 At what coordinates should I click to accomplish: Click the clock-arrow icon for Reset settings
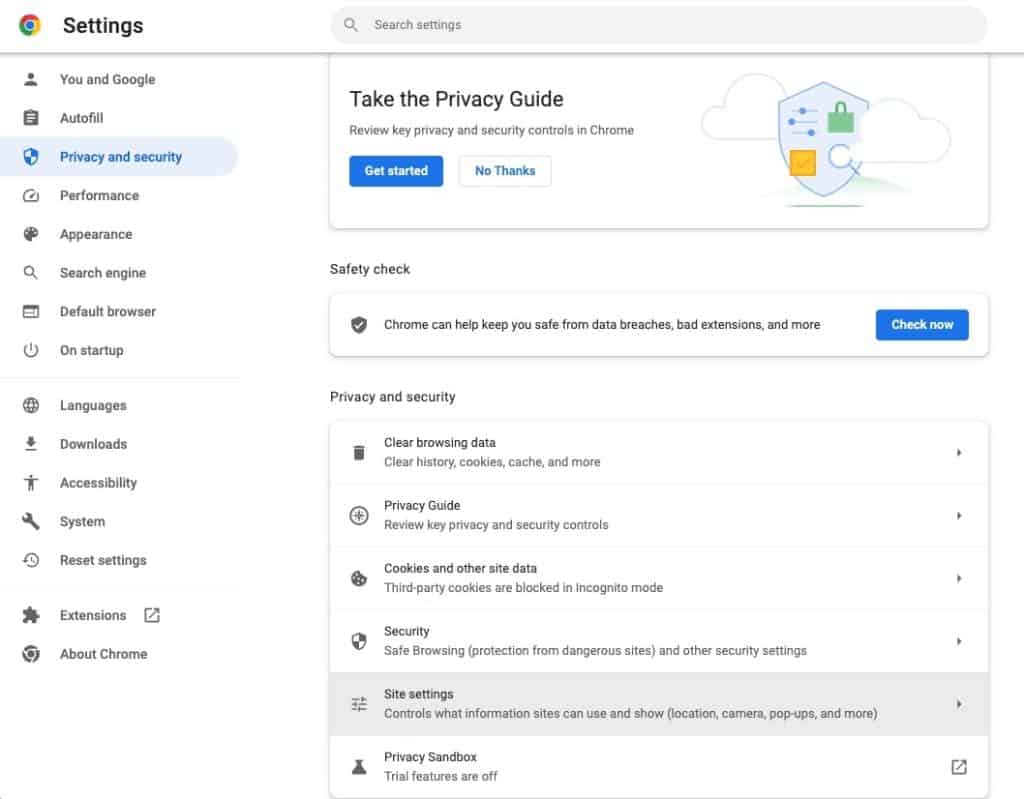tap(31, 560)
